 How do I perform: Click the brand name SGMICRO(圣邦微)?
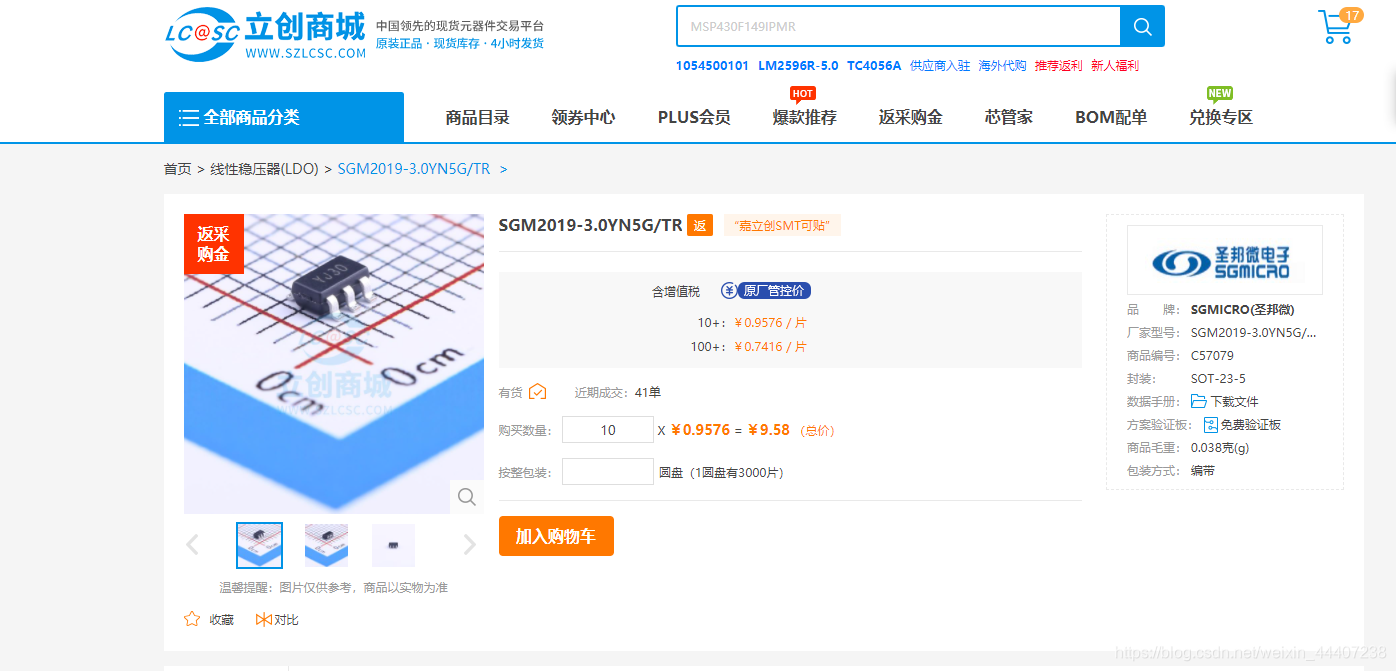coord(1241,310)
